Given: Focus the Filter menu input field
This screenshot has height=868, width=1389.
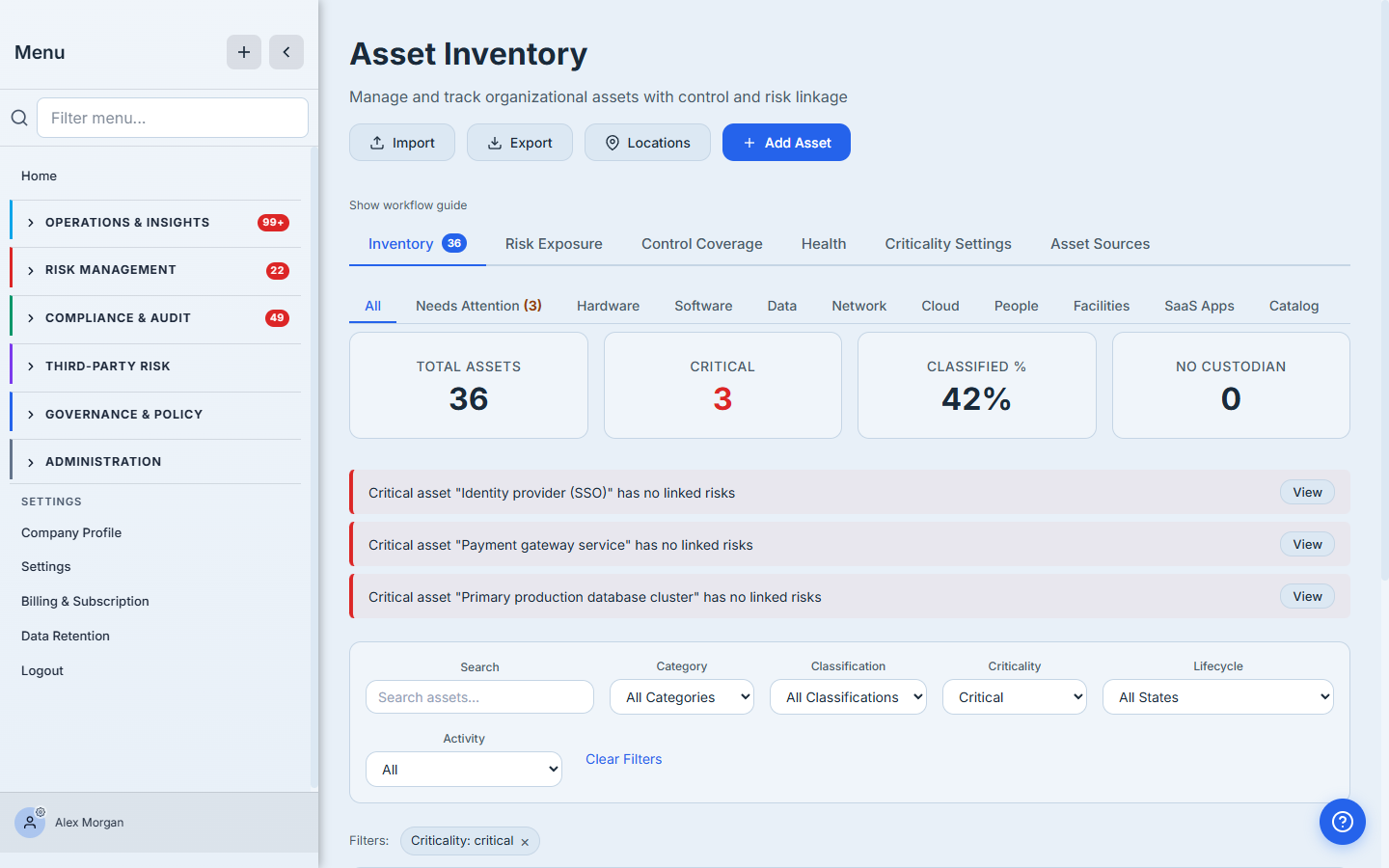Looking at the screenshot, I should 173,118.
